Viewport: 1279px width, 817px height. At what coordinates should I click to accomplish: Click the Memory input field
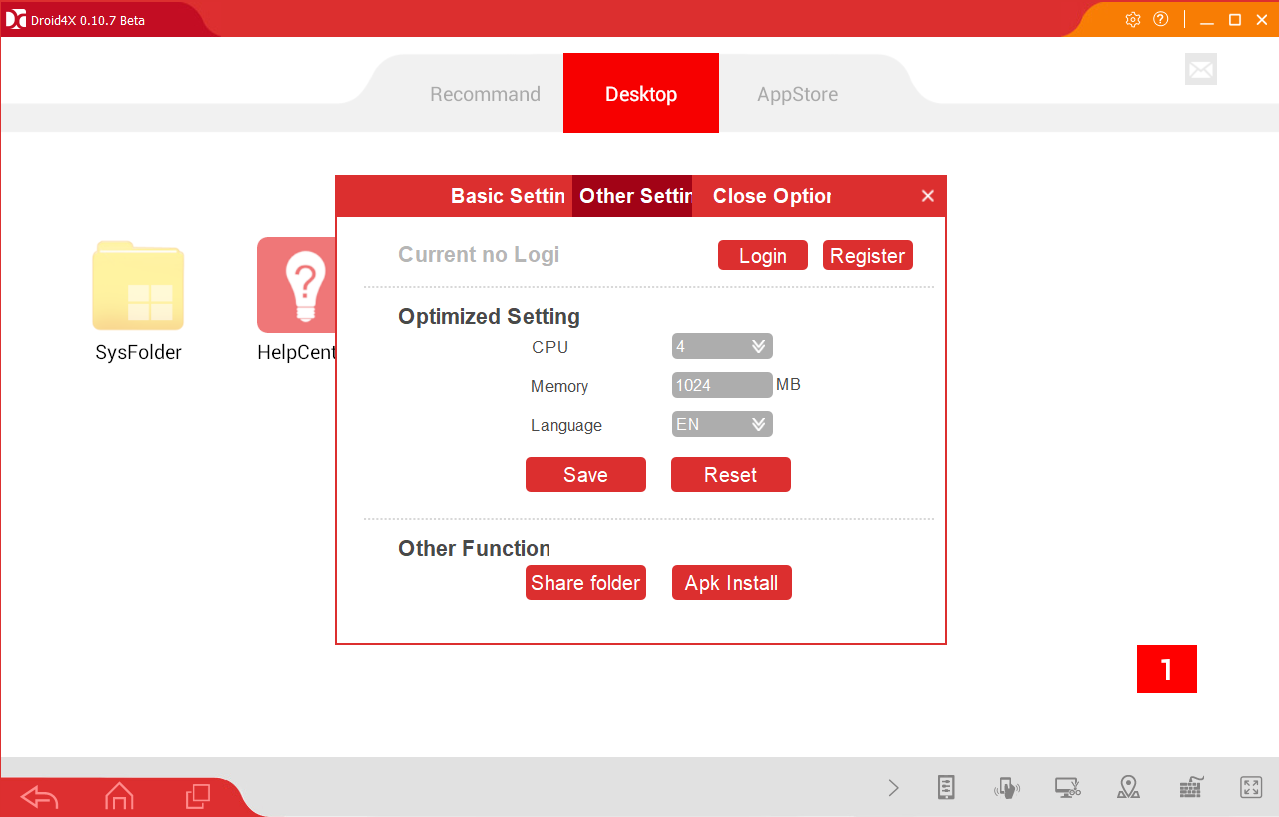722,385
